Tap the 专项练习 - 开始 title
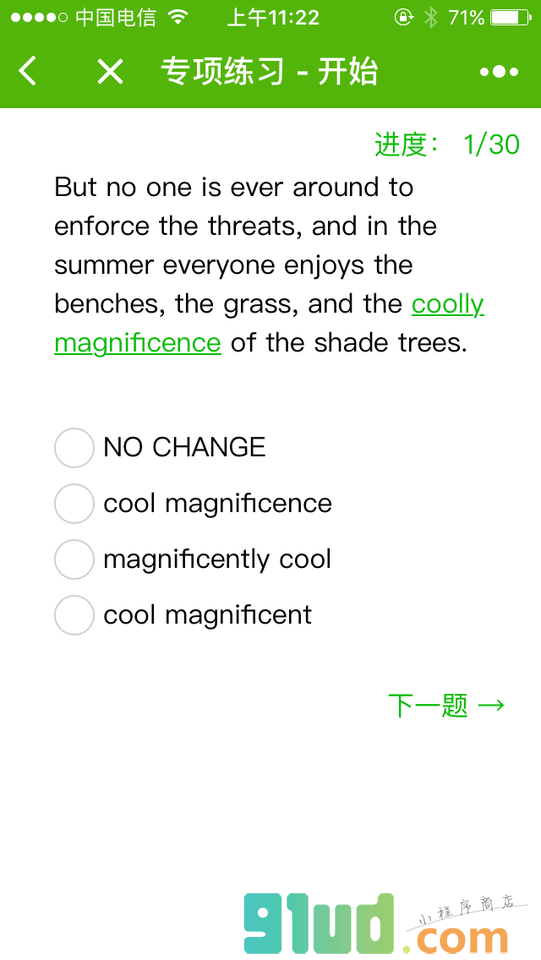Screen dimensions: 541x960 pos(269,72)
